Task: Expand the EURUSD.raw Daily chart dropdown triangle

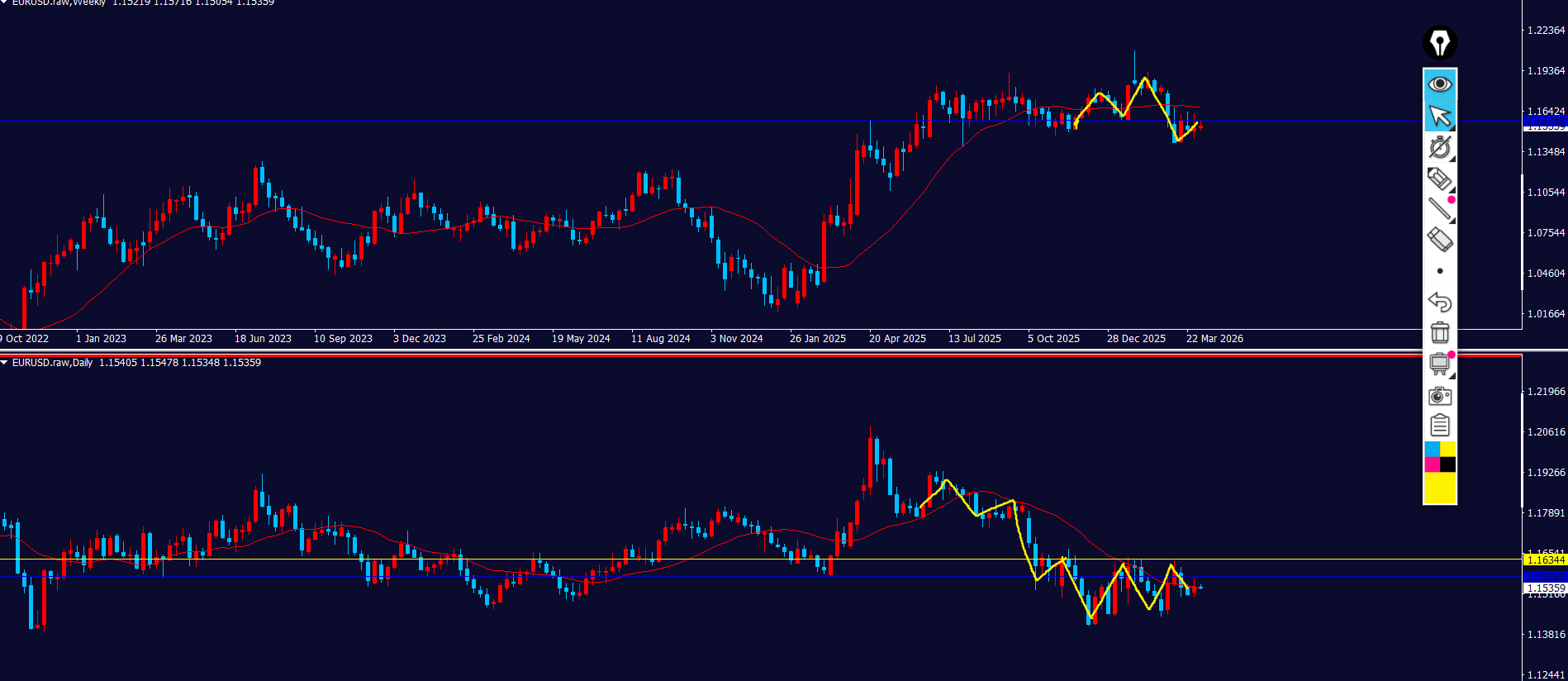Action: [x=4, y=363]
